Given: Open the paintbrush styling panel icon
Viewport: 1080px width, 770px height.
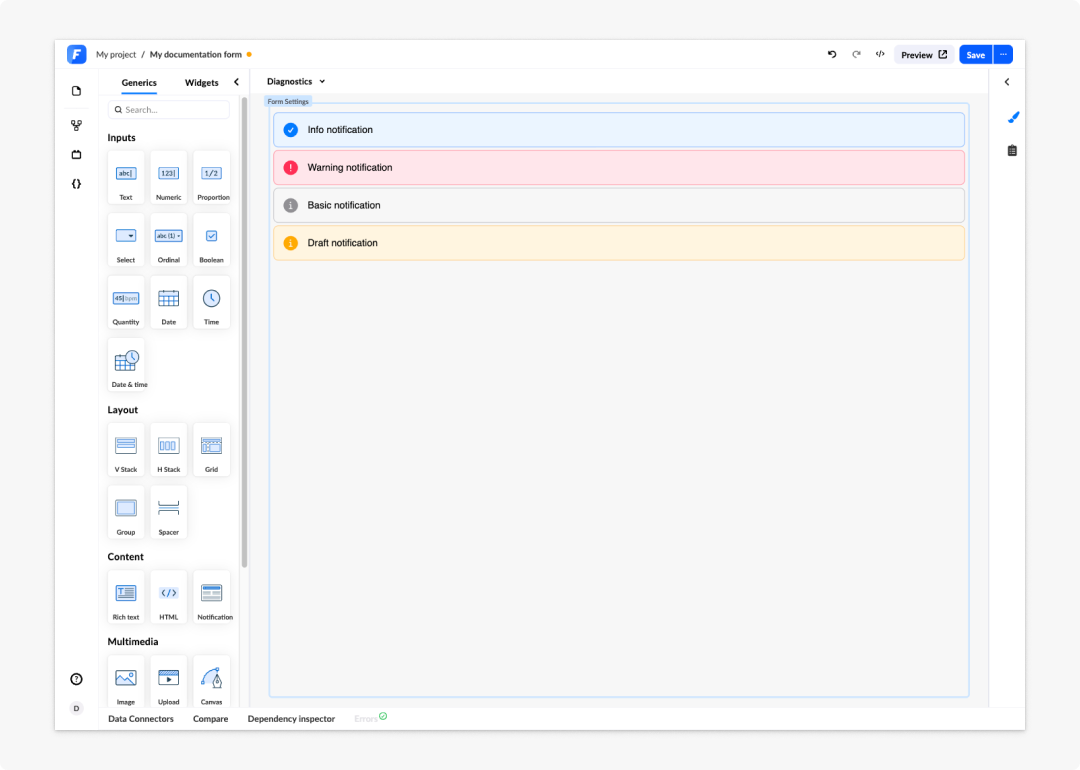Looking at the screenshot, I should pos(1012,118).
